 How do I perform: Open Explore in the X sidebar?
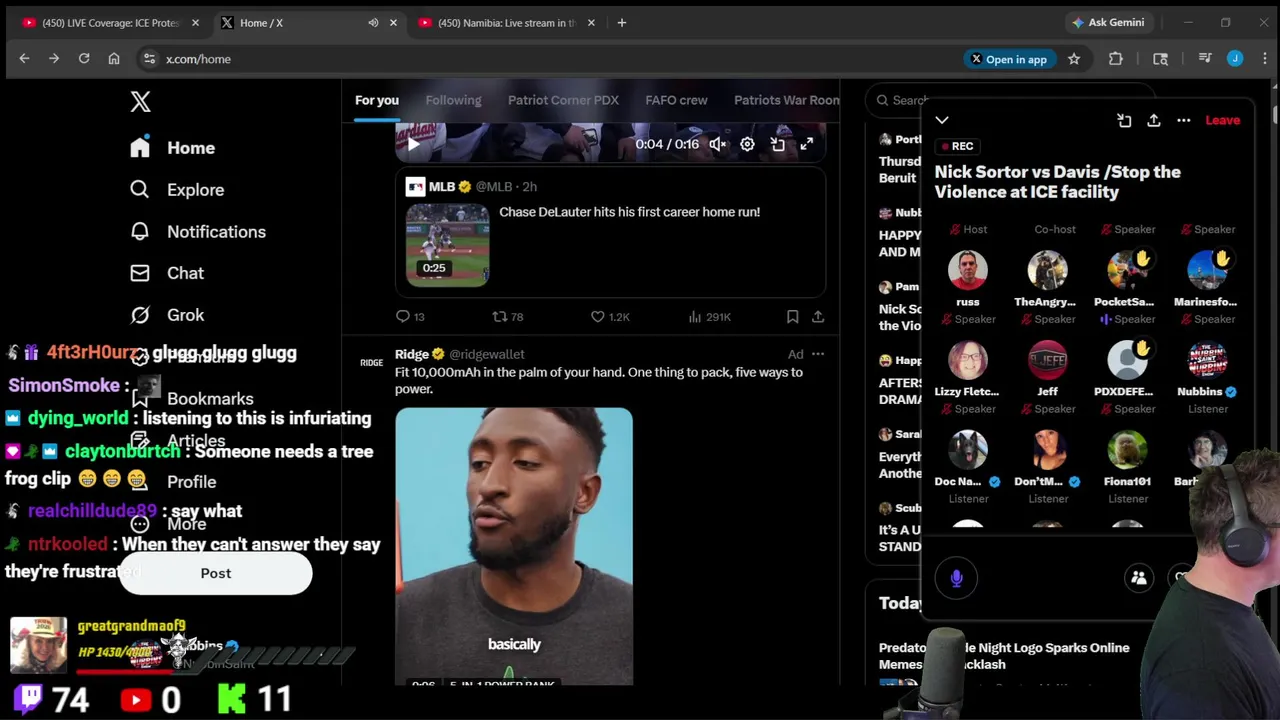pos(176,190)
